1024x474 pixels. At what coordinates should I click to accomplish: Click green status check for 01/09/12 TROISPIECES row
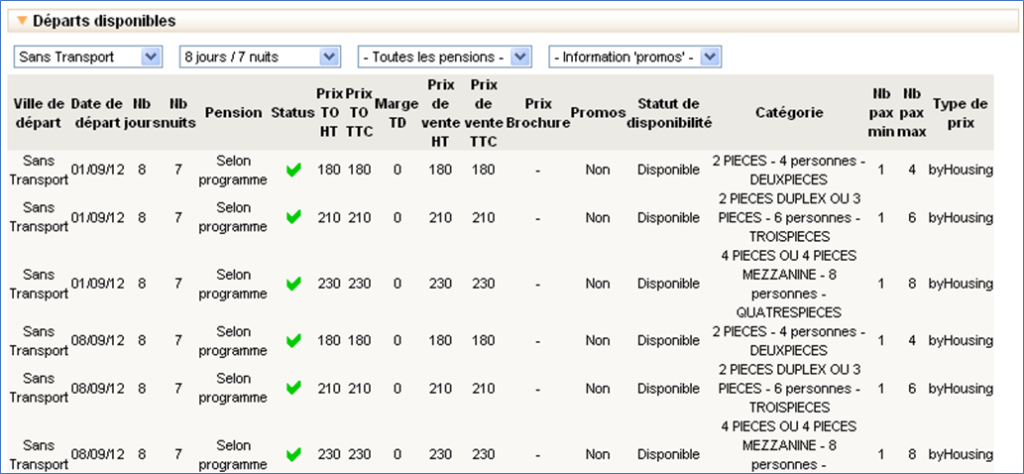click(293, 218)
